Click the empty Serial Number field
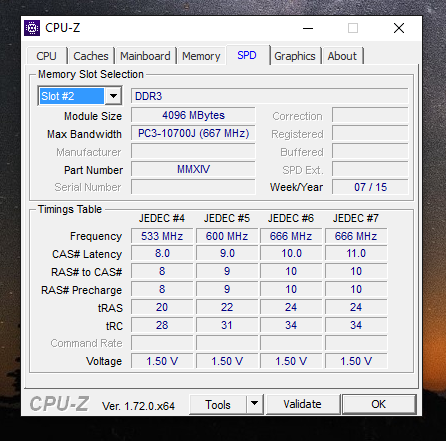The width and height of the screenshot is (446, 441). pyautogui.click(x=193, y=187)
